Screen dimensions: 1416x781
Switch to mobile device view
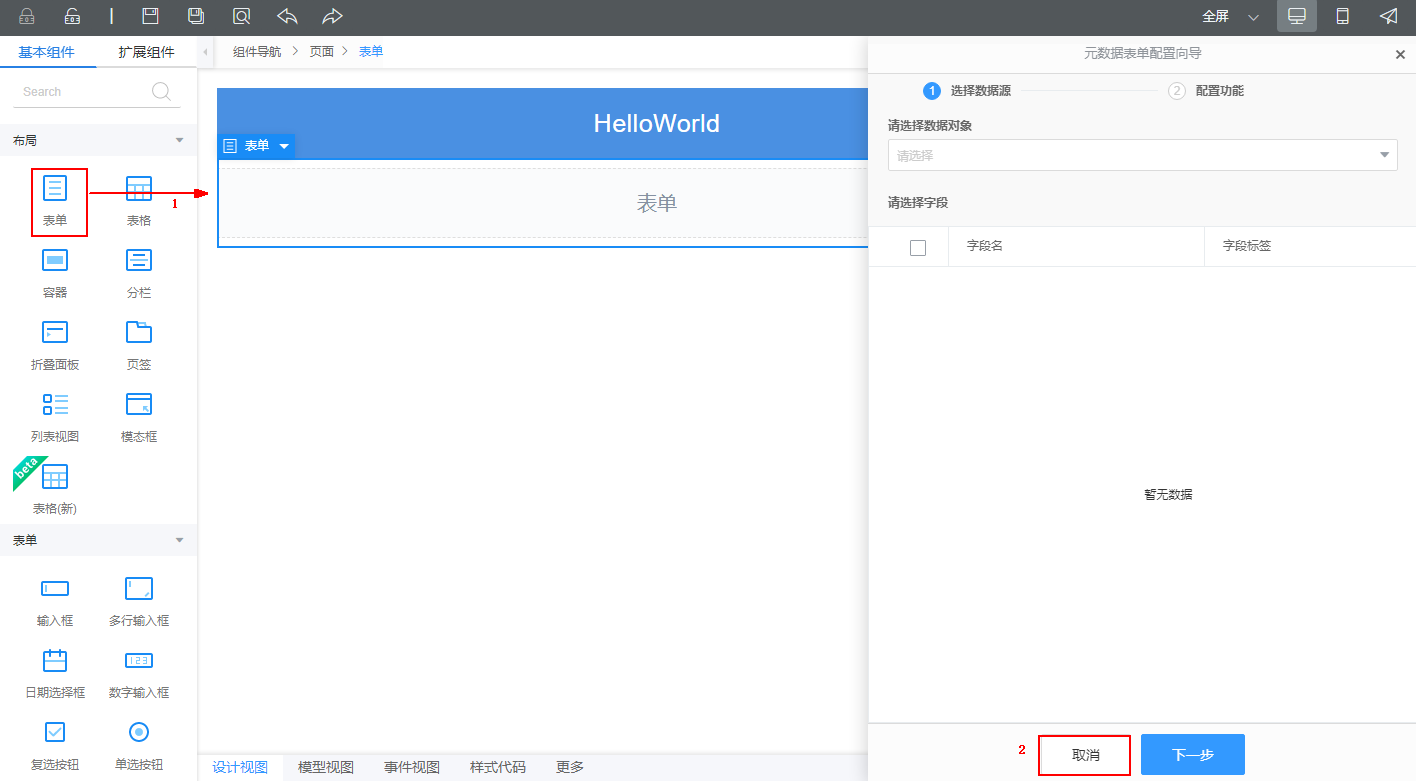pyautogui.click(x=1343, y=16)
